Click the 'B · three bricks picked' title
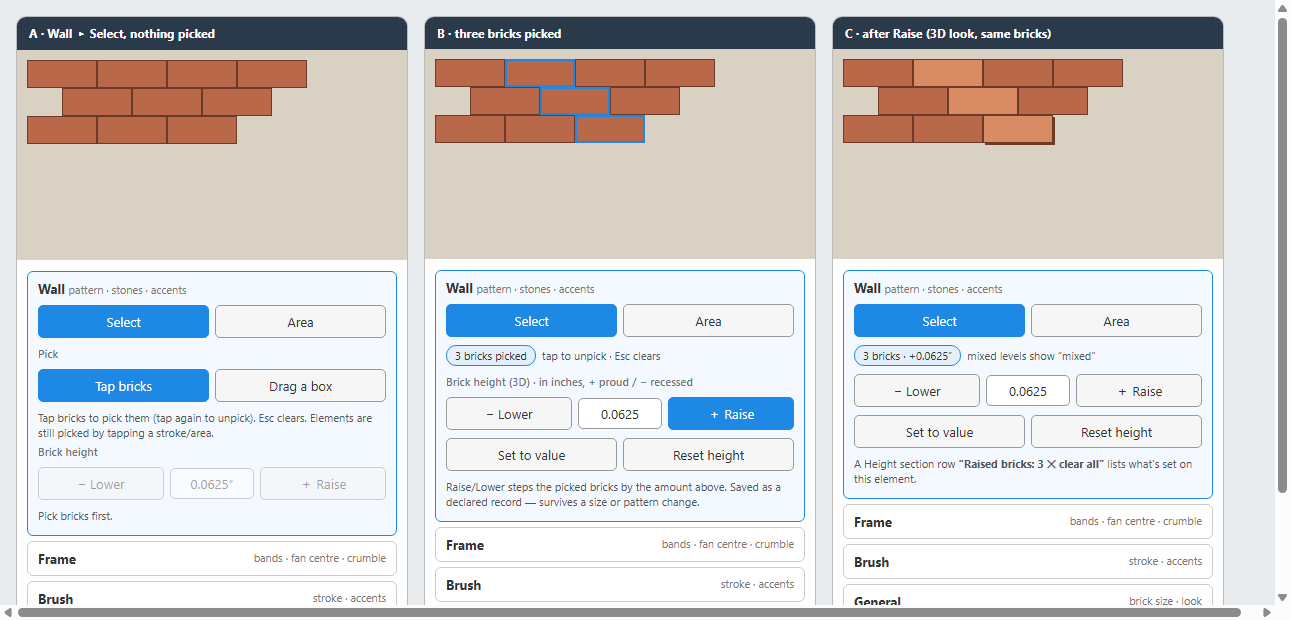 499,34
